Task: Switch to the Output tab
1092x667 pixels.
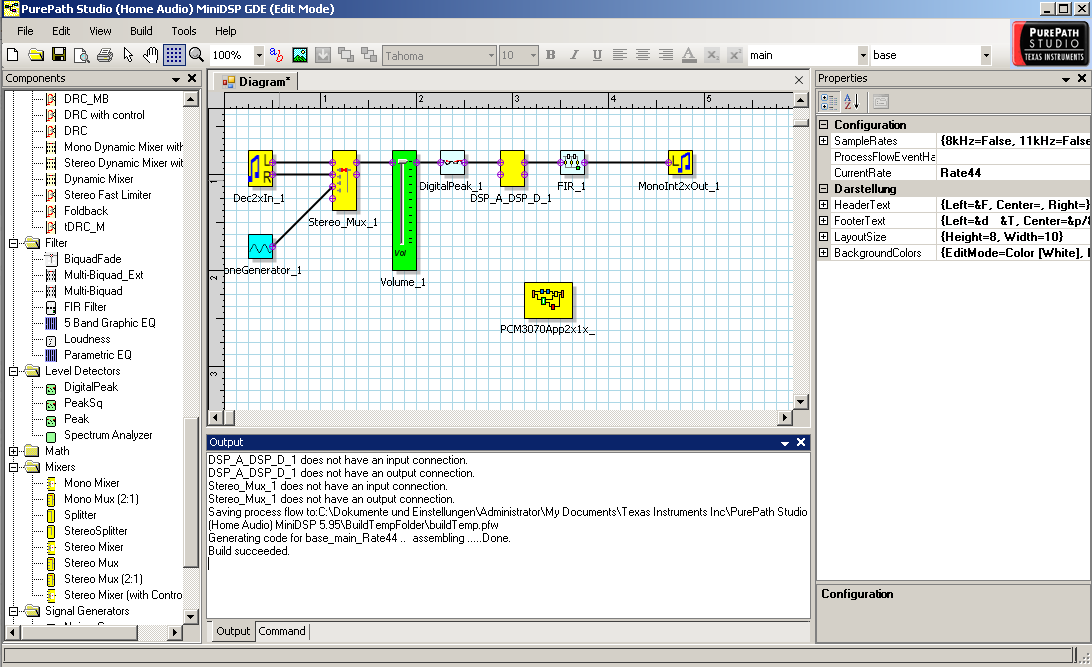Action: pos(233,631)
